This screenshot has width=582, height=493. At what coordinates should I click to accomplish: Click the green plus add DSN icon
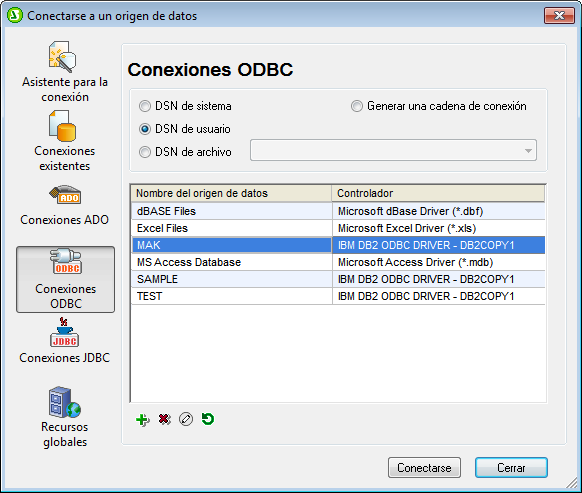143,420
